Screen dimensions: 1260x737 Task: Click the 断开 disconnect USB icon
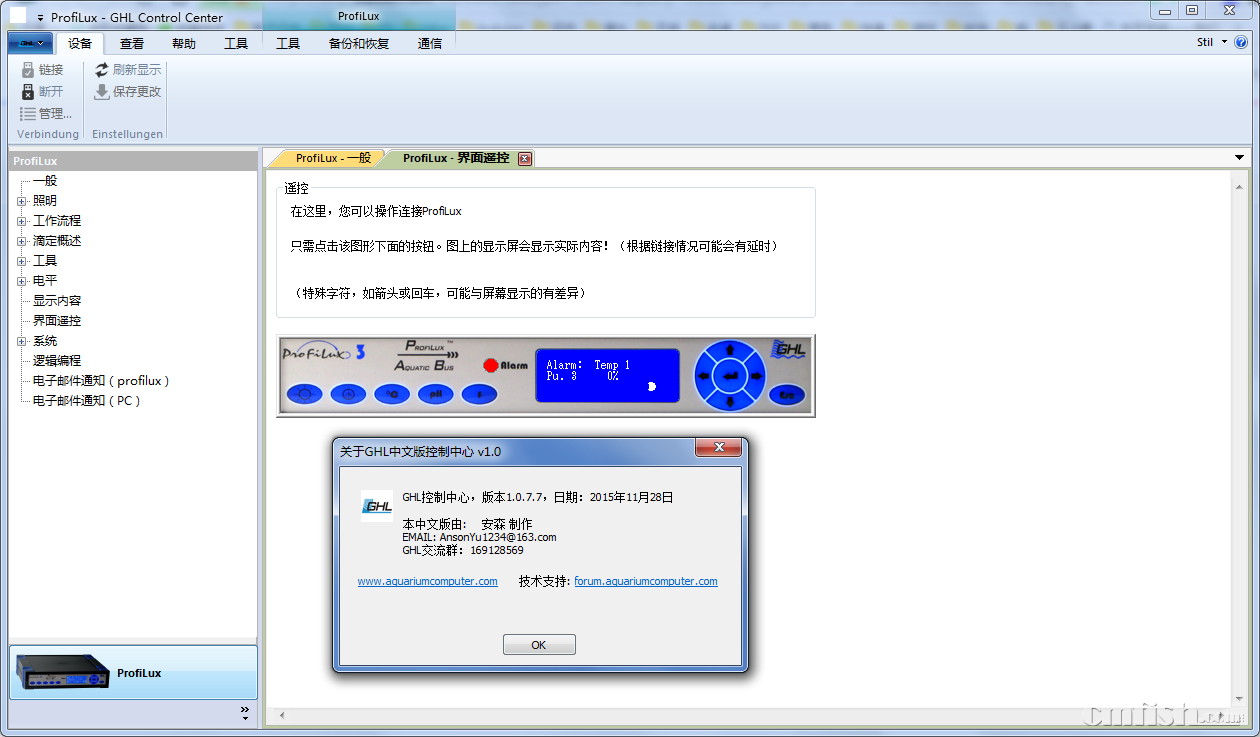(28, 92)
